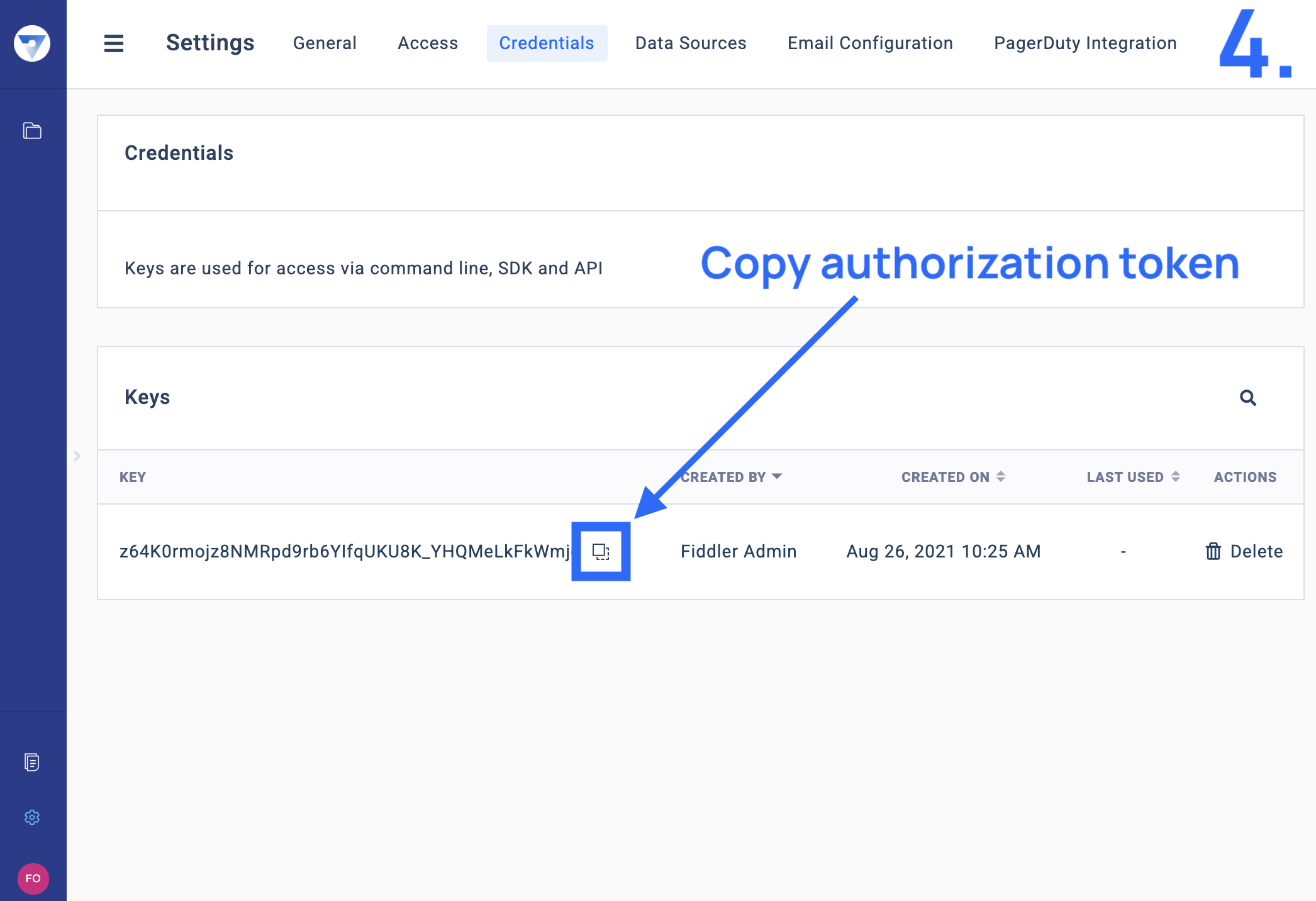Switch to the General tab
1316x901 pixels.
point(325,43)
